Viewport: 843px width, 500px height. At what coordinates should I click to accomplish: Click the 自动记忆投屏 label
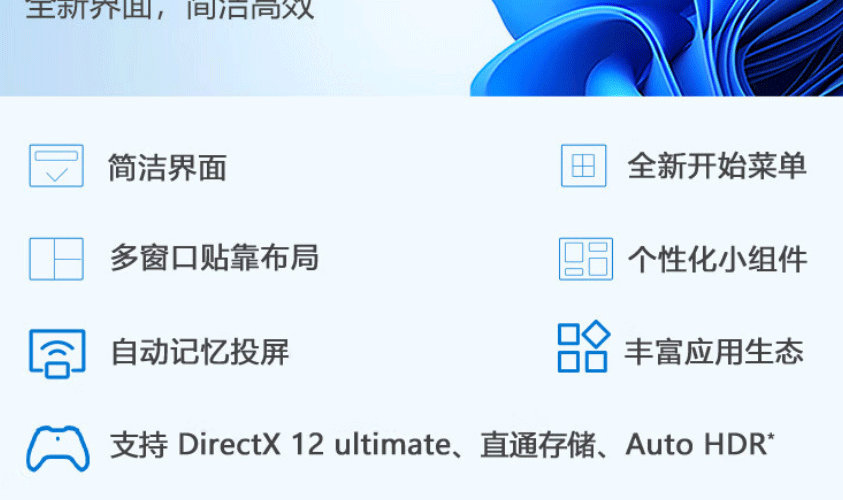[200, 352]
